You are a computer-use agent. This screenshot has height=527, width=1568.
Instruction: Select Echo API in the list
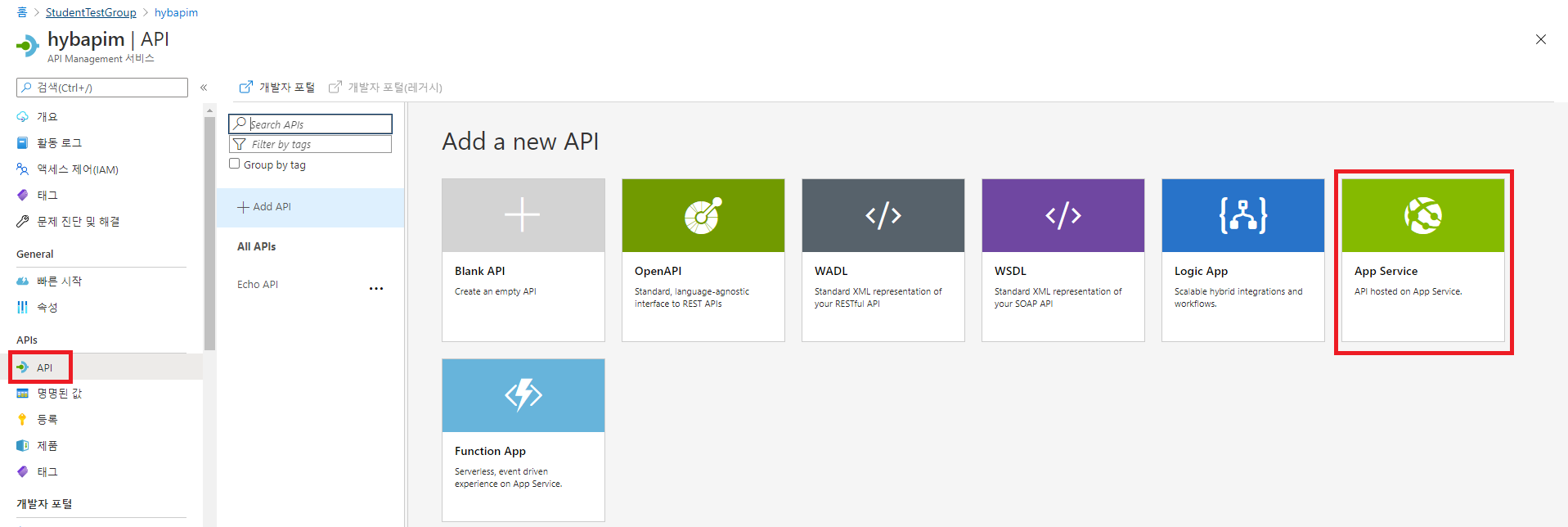click(258, 285)
